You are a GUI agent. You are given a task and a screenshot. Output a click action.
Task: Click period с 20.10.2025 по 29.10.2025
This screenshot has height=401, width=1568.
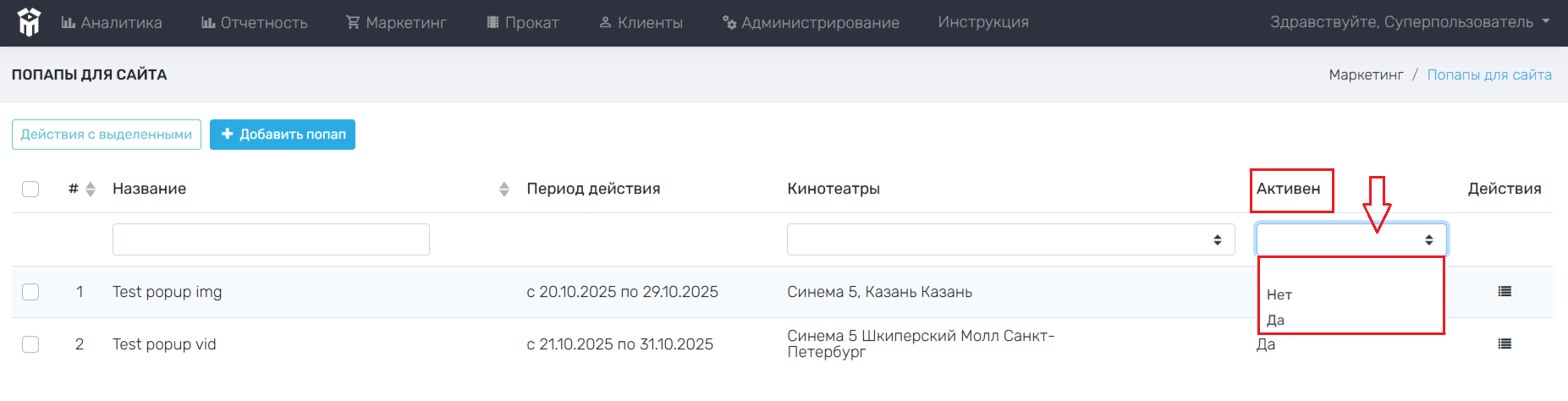coord(622,292)
